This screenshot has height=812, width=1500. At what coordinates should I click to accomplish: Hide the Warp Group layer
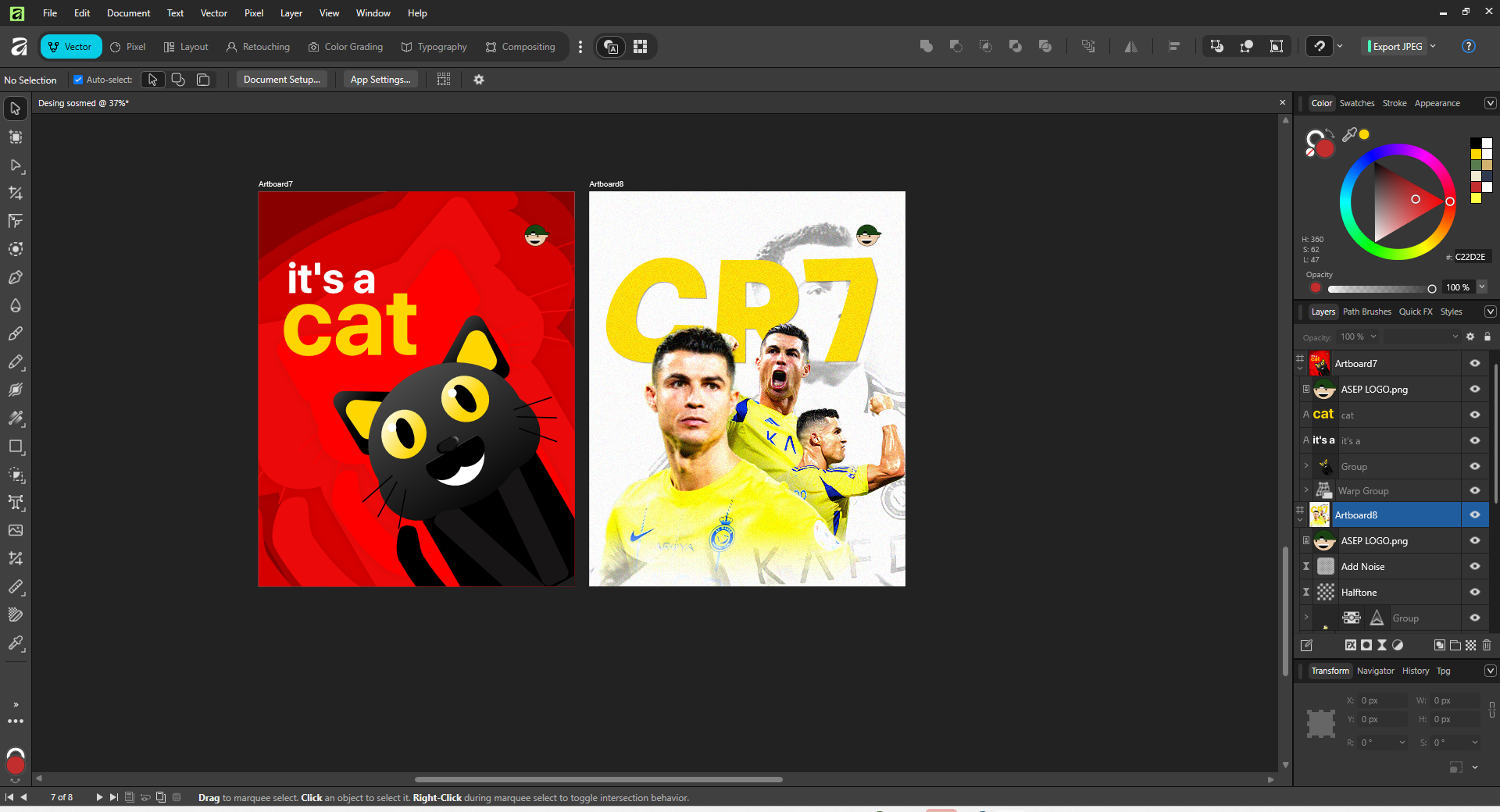pos(1474,490)
